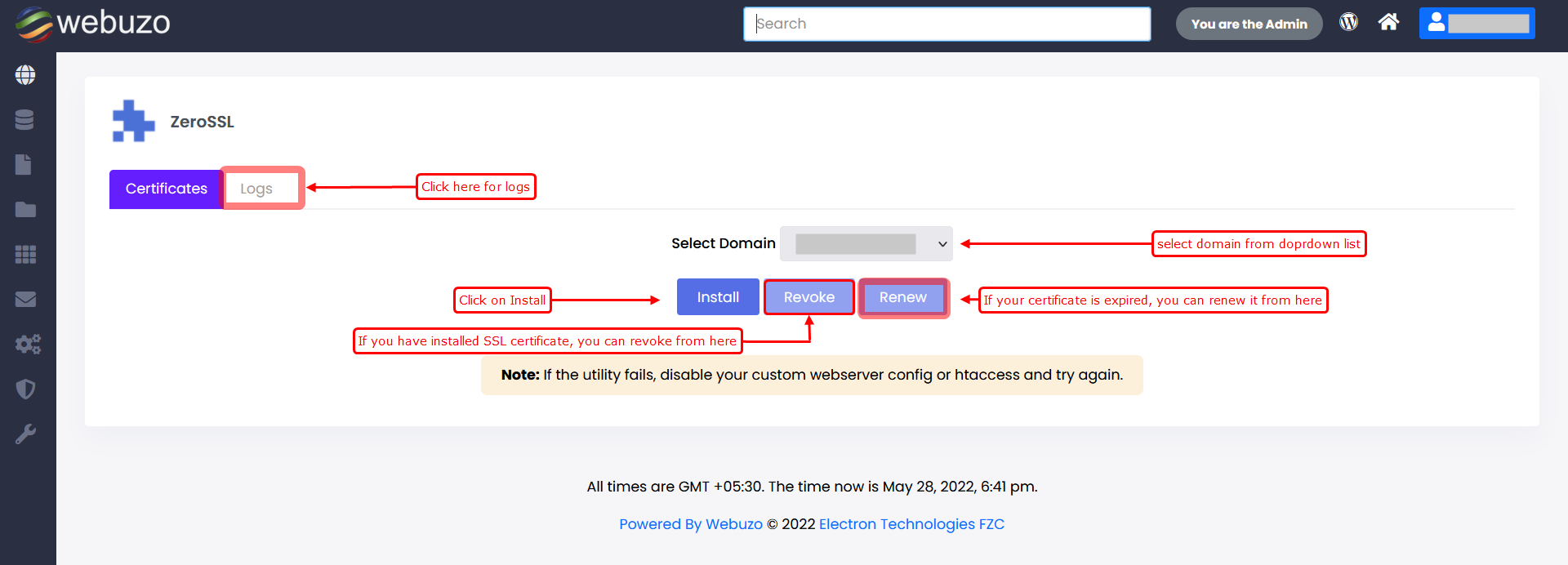
Task: Click the WordPress icon in header
Action: click(x=1349, y=22)
